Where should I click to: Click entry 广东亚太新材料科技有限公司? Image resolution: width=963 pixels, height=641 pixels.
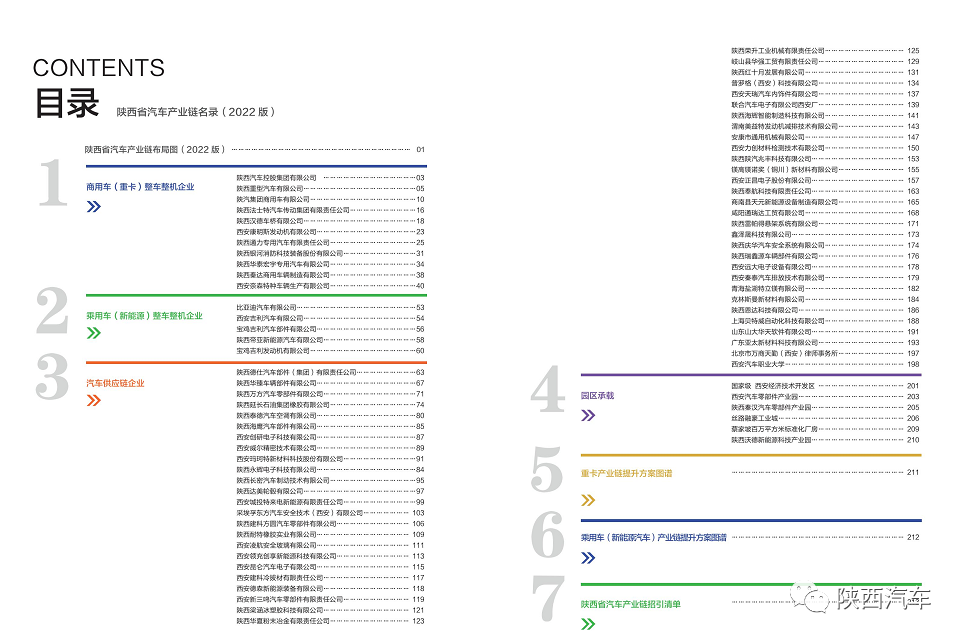point(774,343)
